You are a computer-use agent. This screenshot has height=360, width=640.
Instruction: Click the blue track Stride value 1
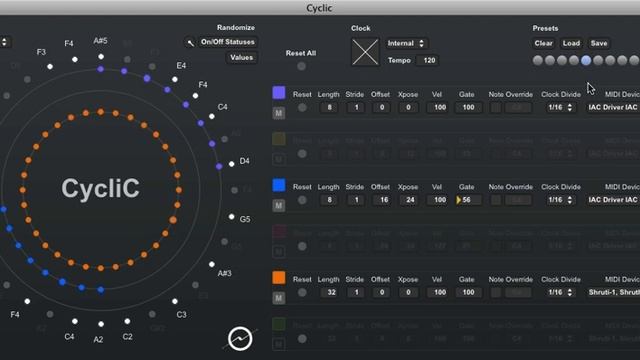(x=356, y=200)
